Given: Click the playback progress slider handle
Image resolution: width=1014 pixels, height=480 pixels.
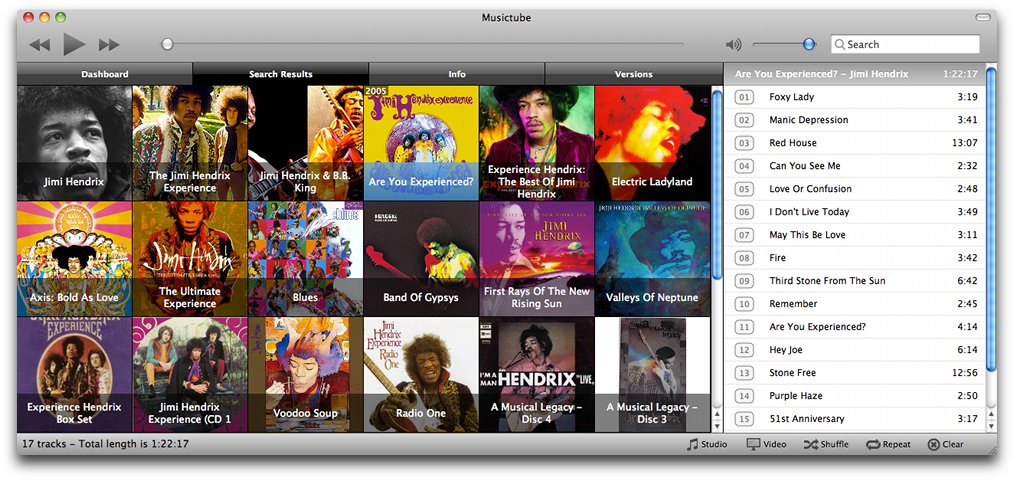Looking at the screenshot, I should coord(167,45).
